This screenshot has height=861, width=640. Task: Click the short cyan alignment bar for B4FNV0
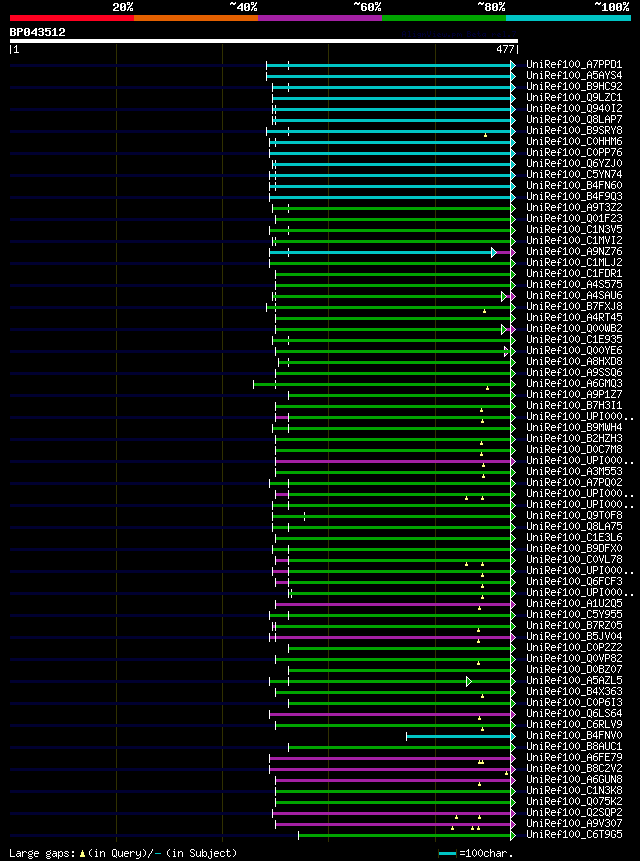[459, 736]
